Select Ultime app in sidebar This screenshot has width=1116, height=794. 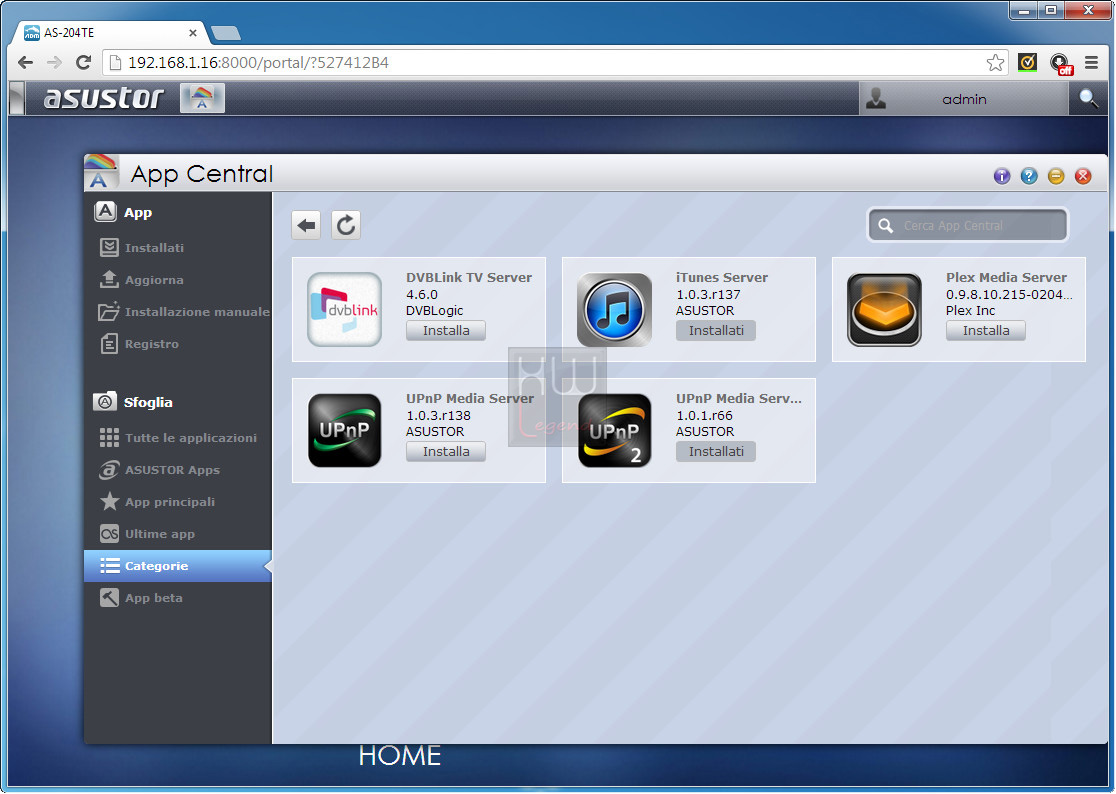tap(178, 534)
